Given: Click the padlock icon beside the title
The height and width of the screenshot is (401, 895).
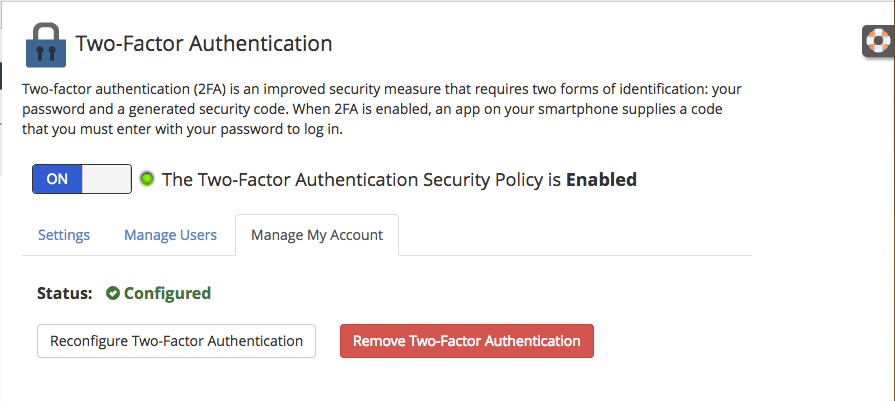Looking at the screenshot, I should [46, 44].
